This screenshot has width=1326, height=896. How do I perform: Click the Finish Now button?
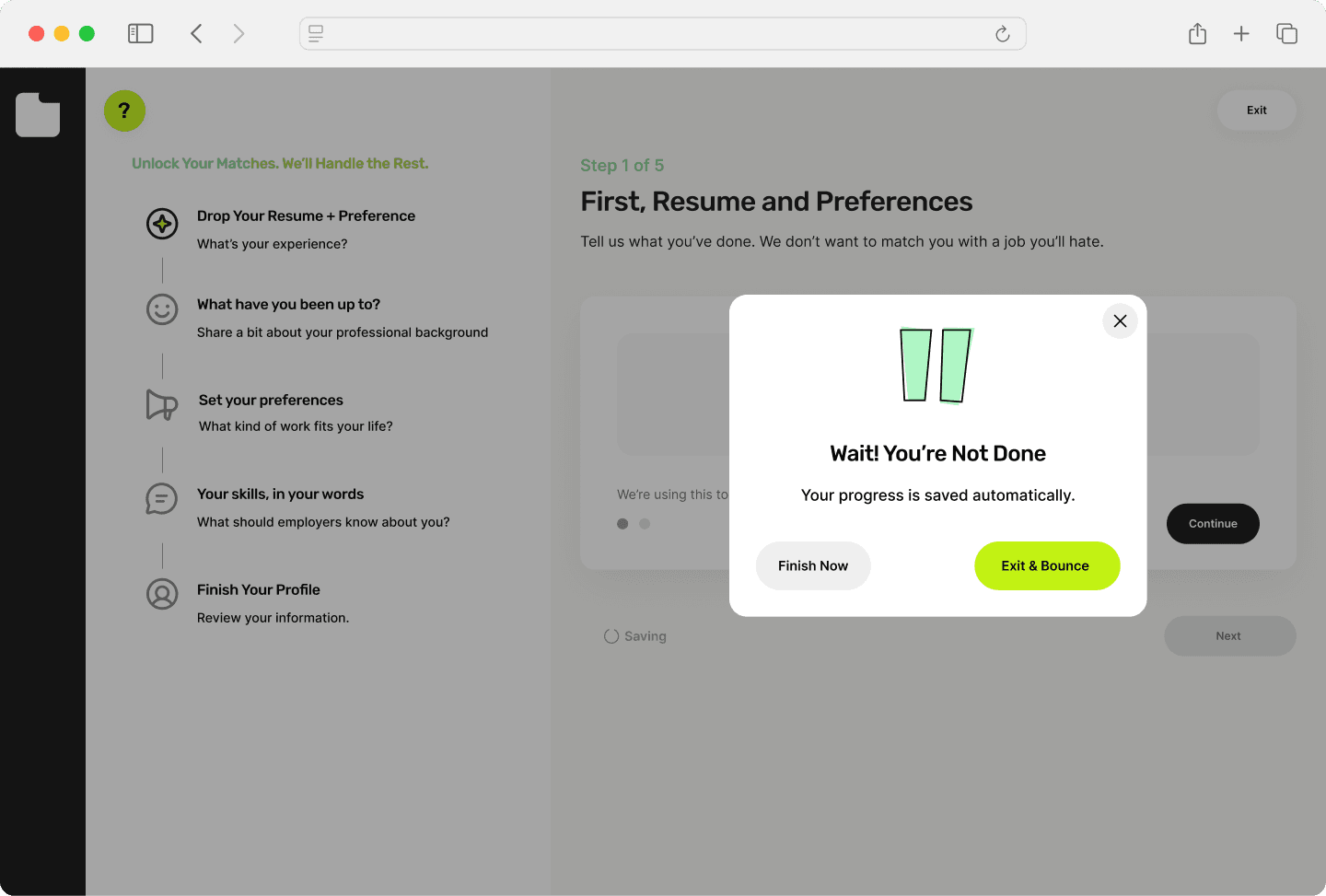[813, 565]
